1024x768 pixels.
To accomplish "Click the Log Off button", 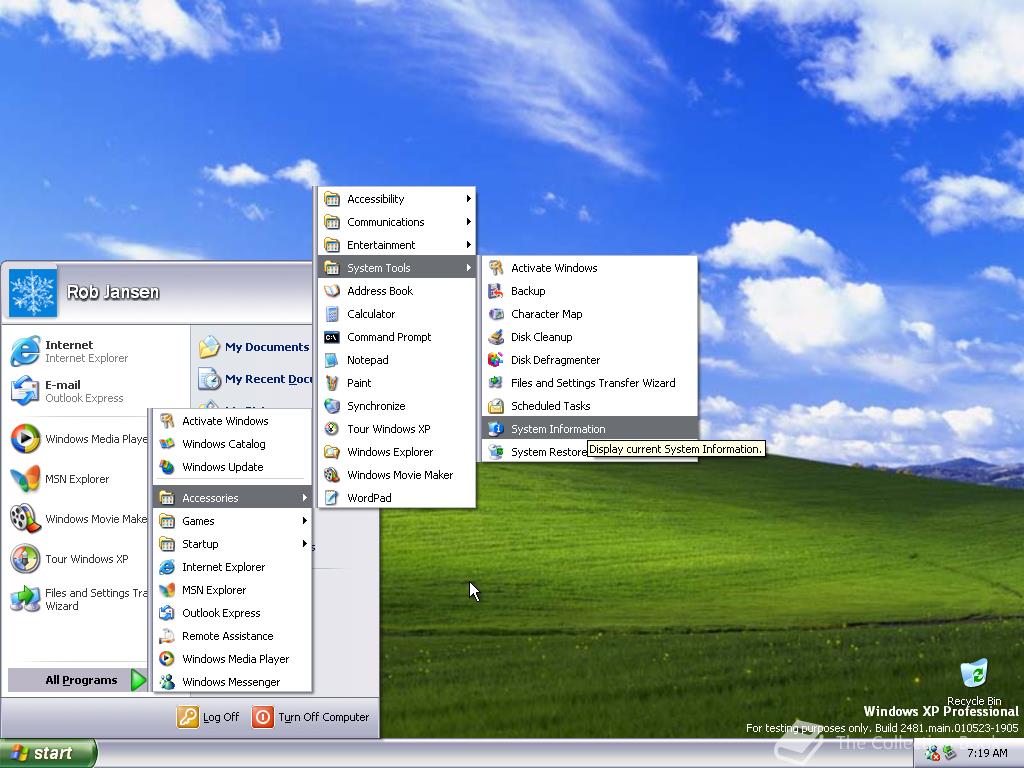I will pyautogui.click(x=208, y=717).
